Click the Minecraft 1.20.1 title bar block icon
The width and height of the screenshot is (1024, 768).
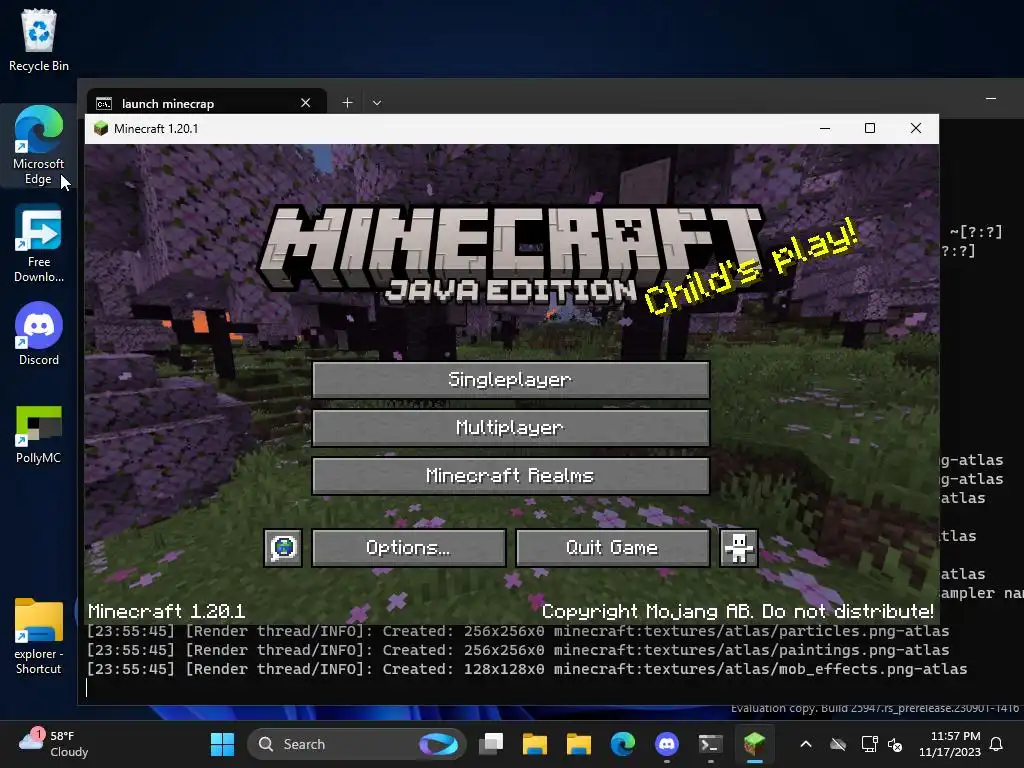(x=101, y=129)
